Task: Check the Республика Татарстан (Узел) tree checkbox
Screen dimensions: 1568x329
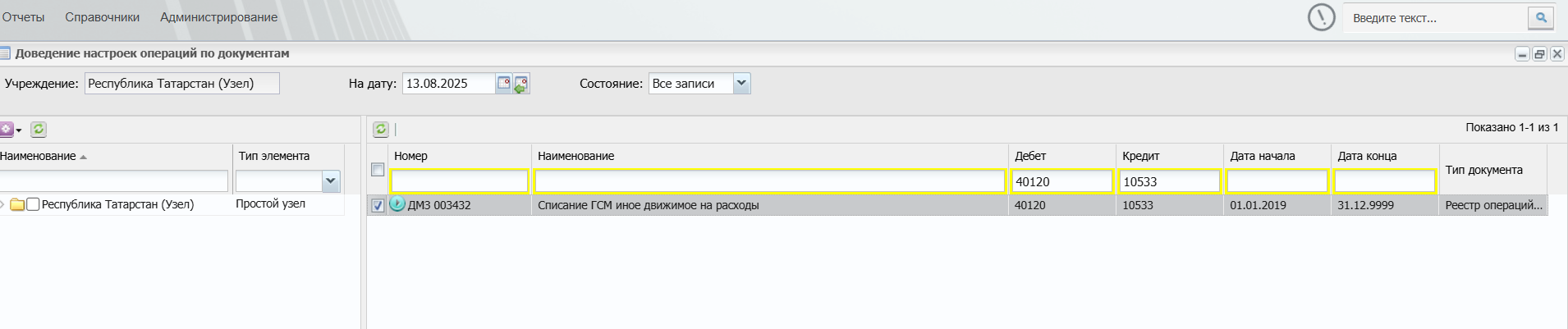Action: pyautogui.click(x=33, y=204)
